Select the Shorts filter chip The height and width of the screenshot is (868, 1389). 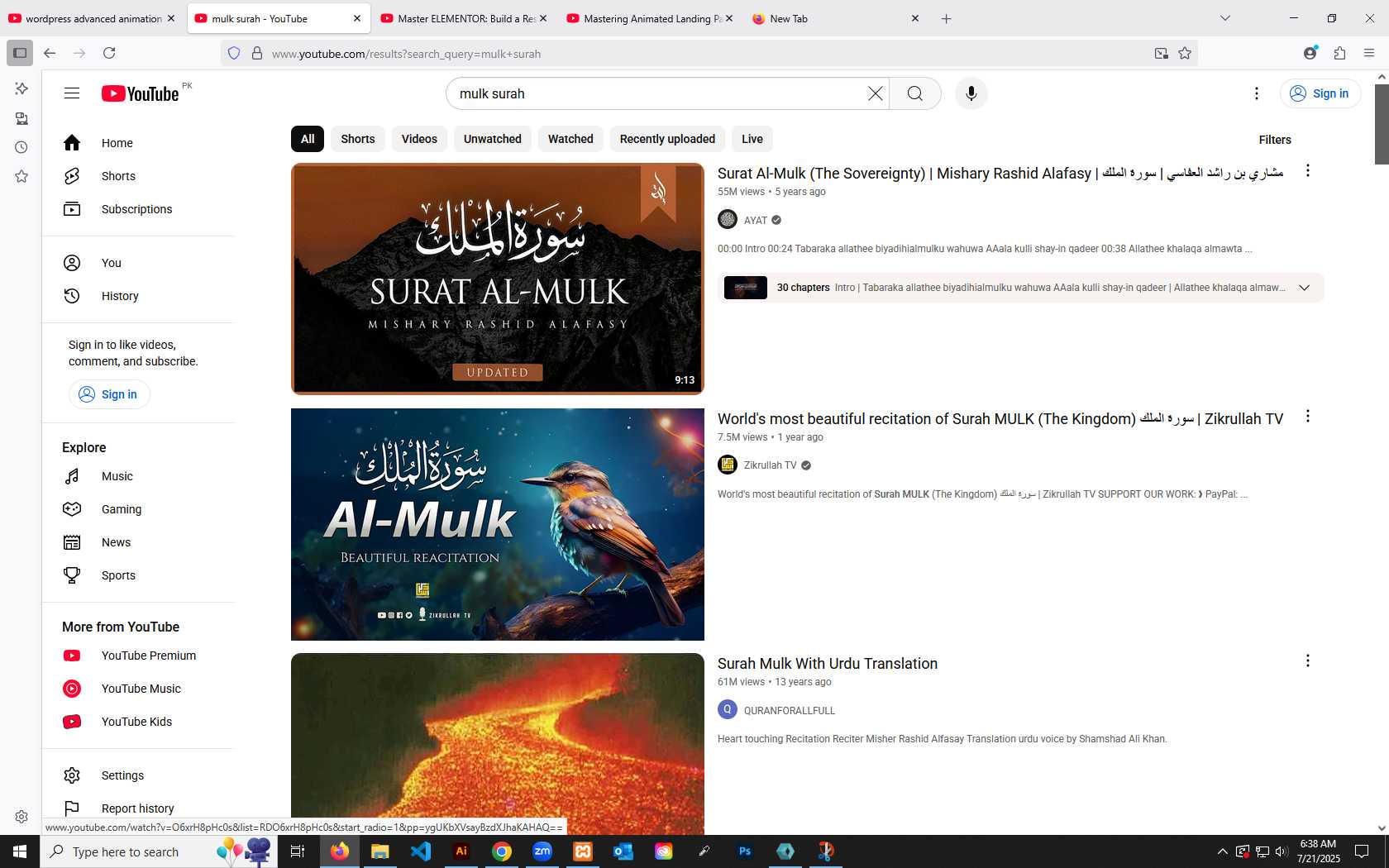coord(358,139)
